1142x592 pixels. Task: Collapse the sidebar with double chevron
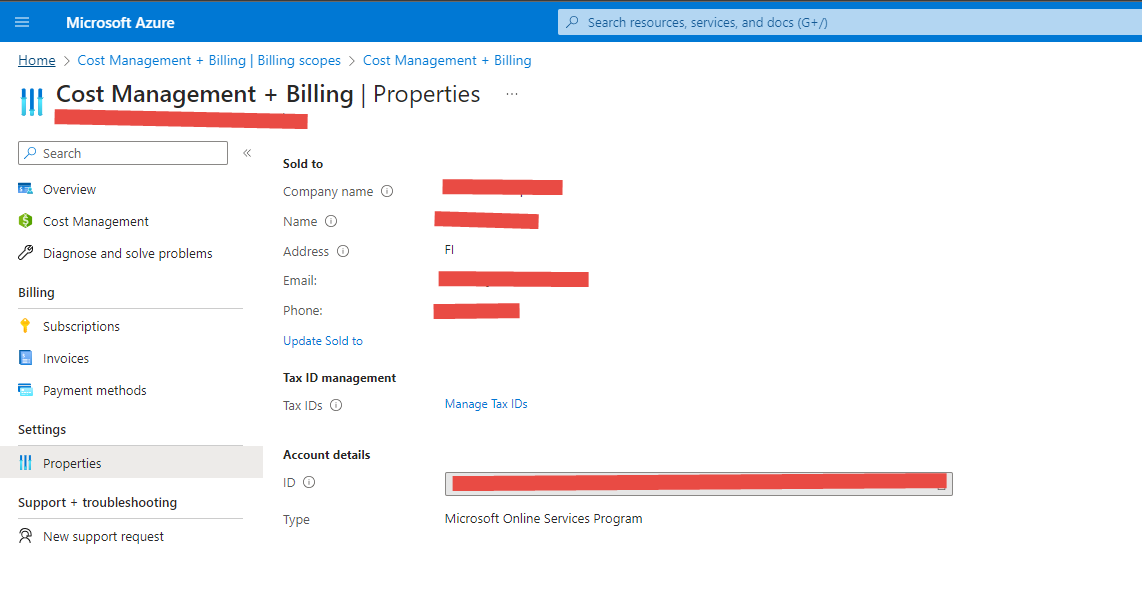[x=247, y=153]
